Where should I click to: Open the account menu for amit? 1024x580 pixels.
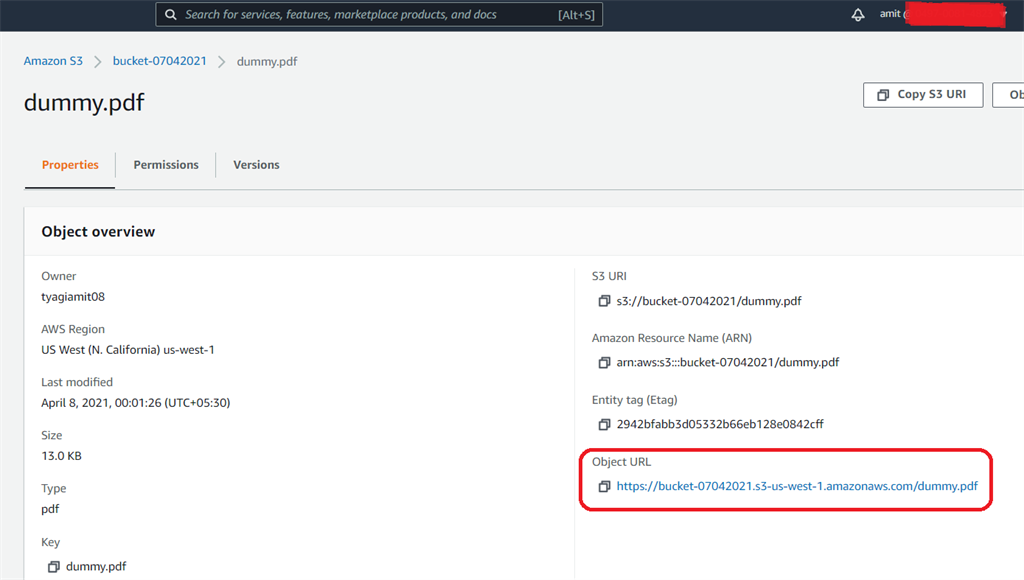(x=889, y=14)
